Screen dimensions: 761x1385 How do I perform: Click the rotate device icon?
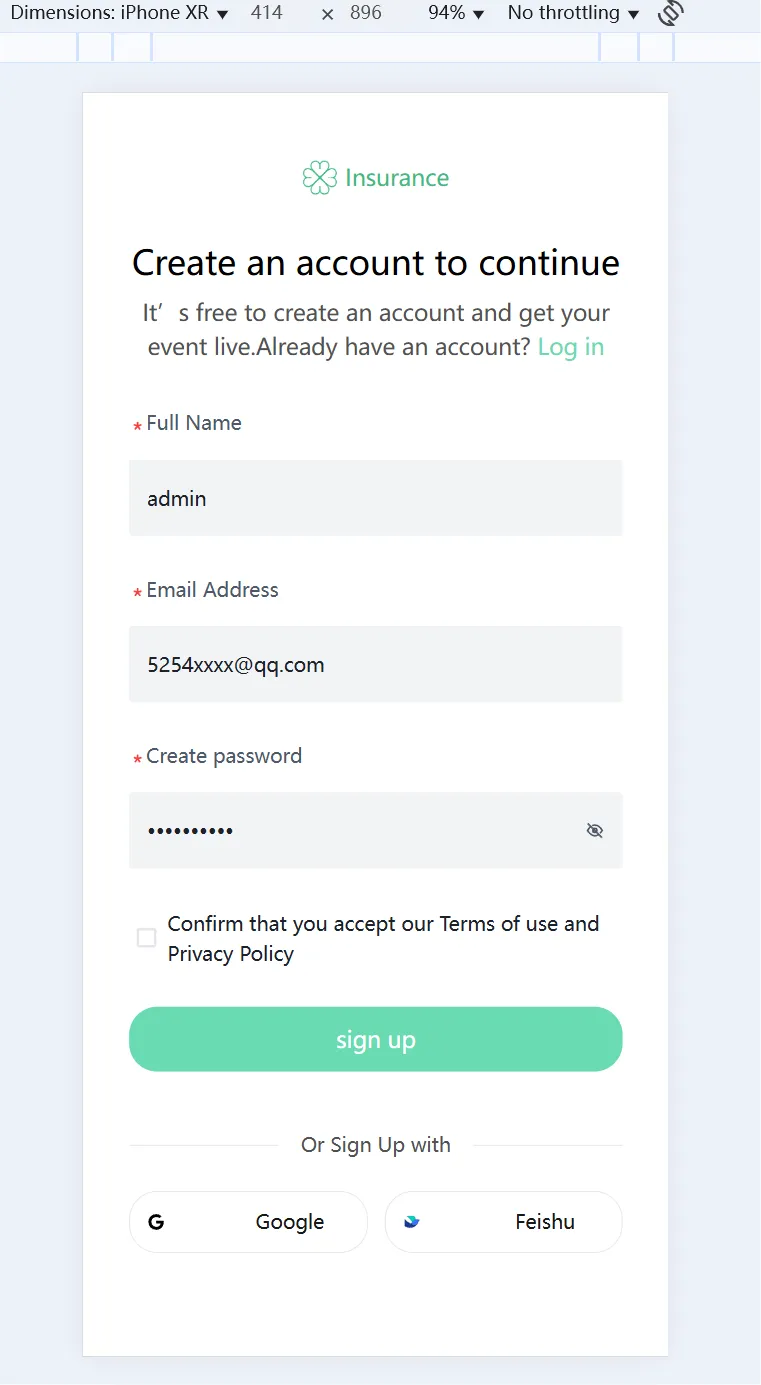point(671,13)
